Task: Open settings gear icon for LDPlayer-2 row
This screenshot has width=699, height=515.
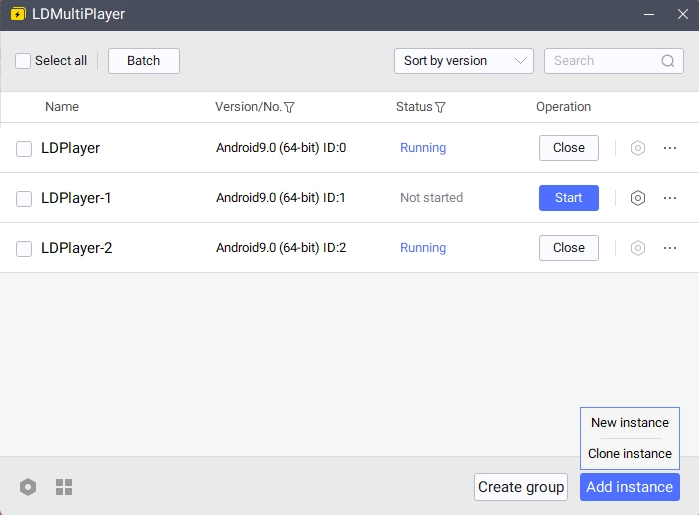Action: (637, 248)
